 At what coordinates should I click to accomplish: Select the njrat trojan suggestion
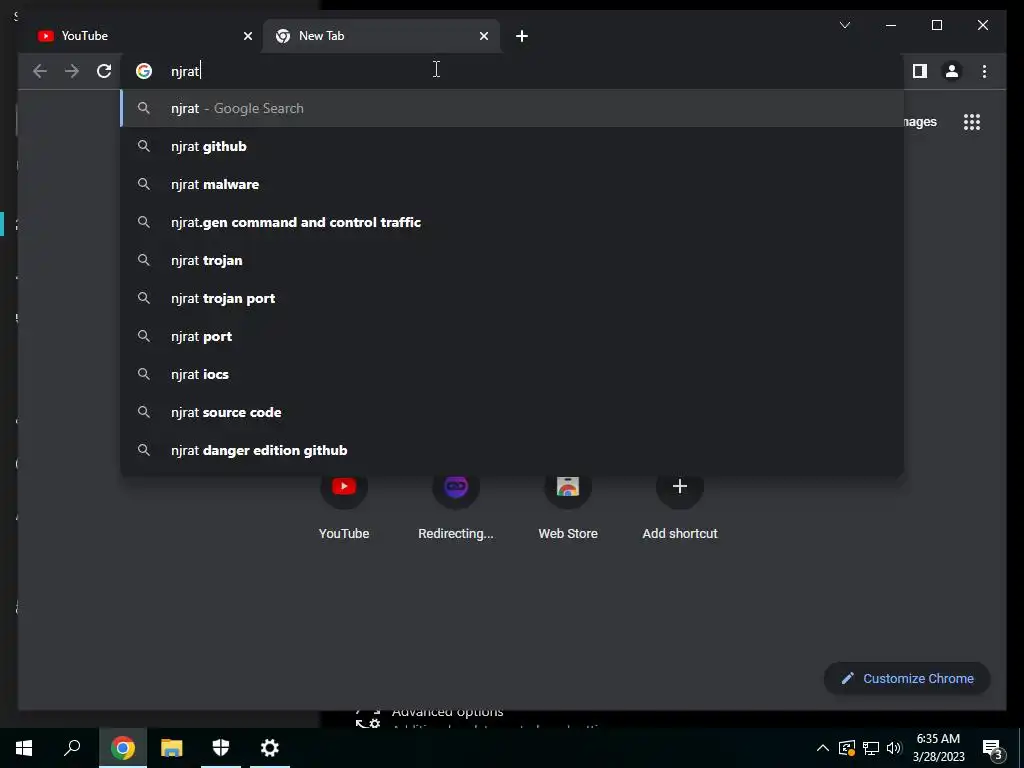[x=513, y=260]
